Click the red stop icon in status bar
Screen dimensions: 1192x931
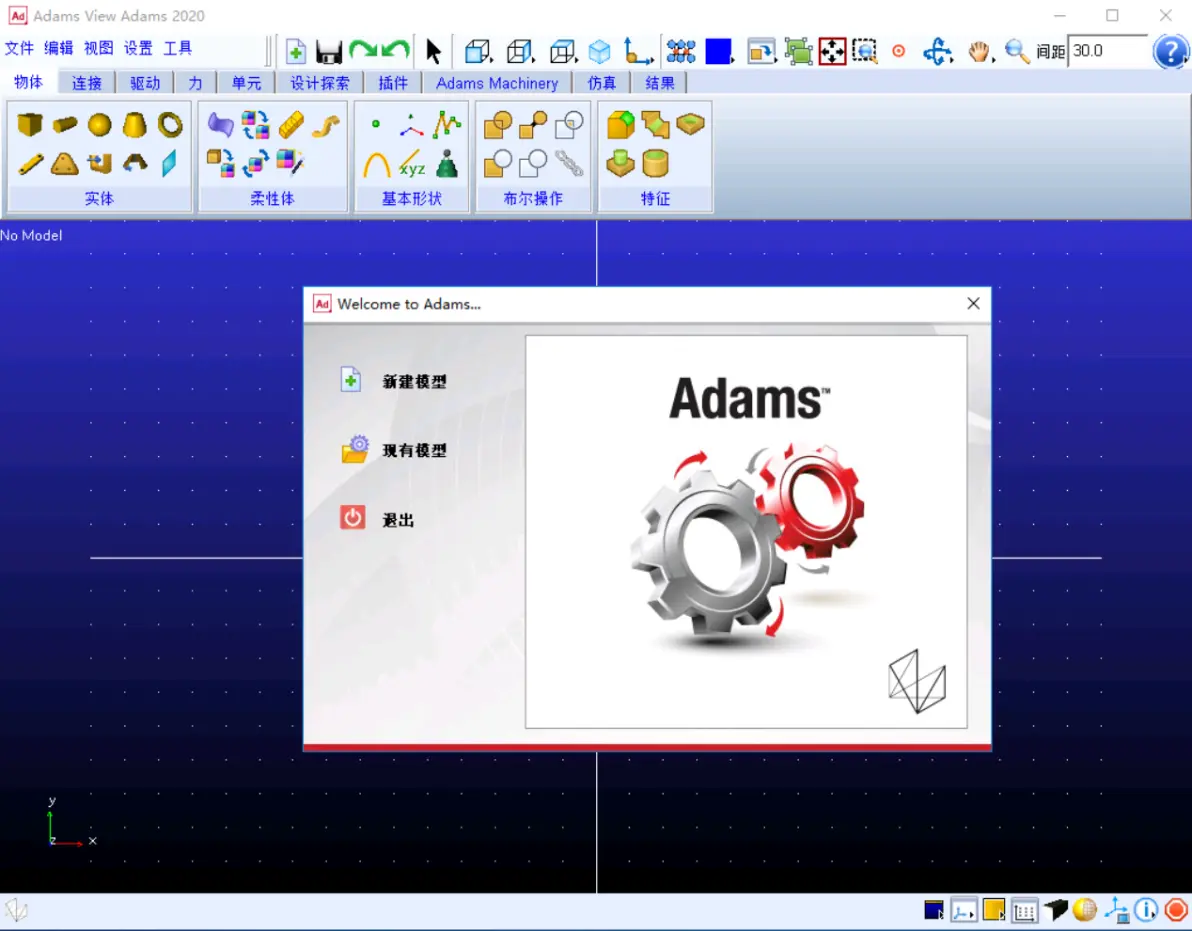[x=1176, y=909]
